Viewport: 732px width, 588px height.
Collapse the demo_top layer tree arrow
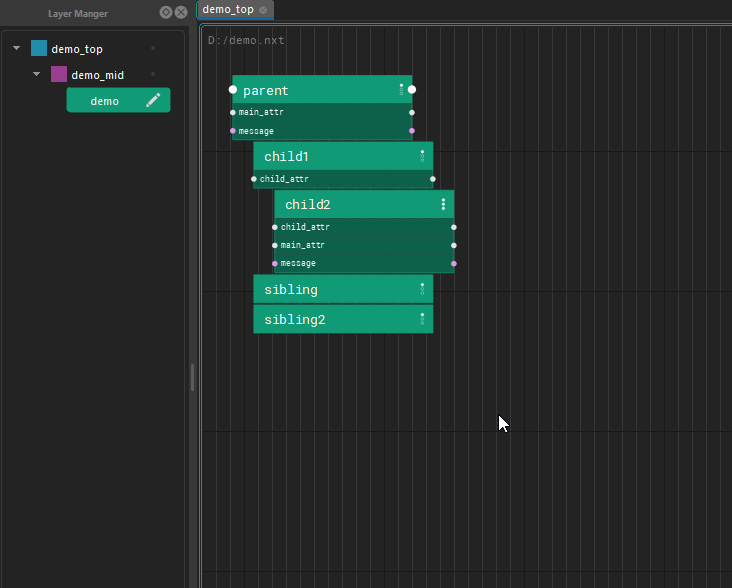[x=17, y=48]
